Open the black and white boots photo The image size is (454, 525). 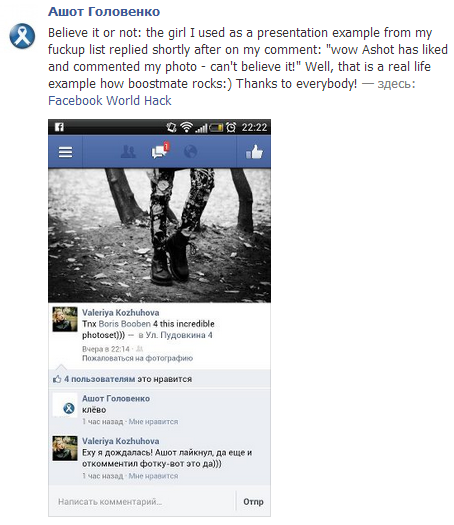tap(159, 235)
